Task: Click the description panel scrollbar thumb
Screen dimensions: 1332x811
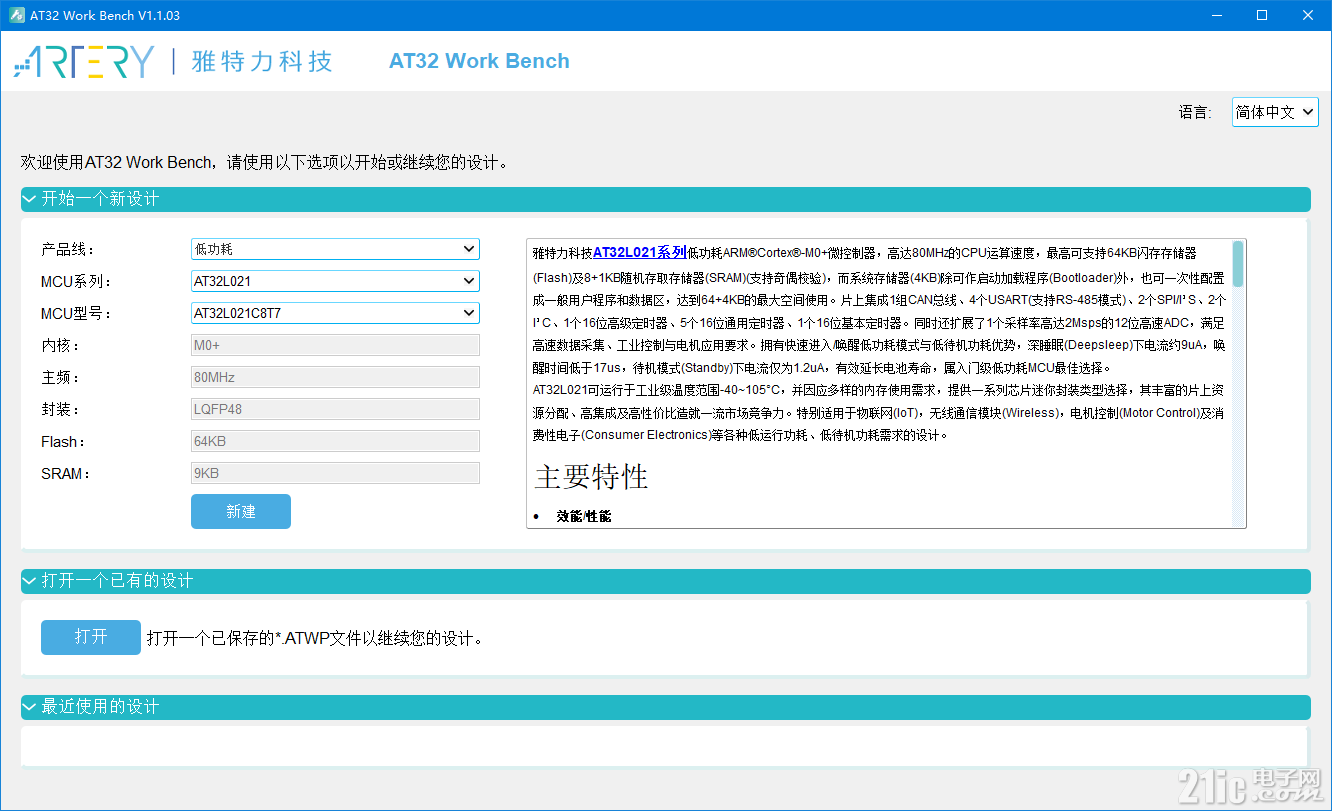Action: point(1239,264)
